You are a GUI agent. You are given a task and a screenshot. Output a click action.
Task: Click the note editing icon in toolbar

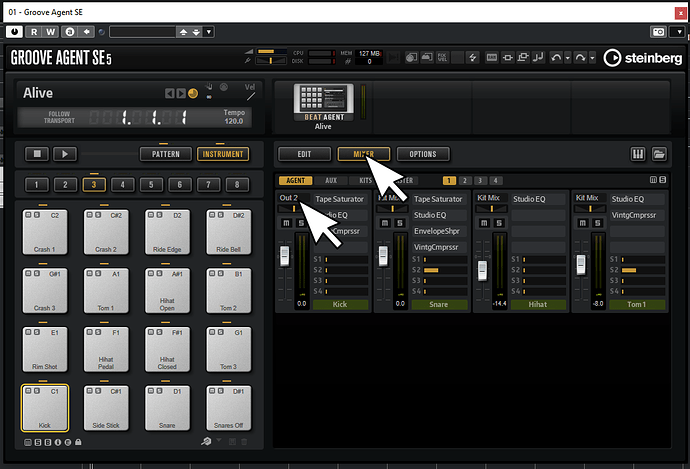538,57
